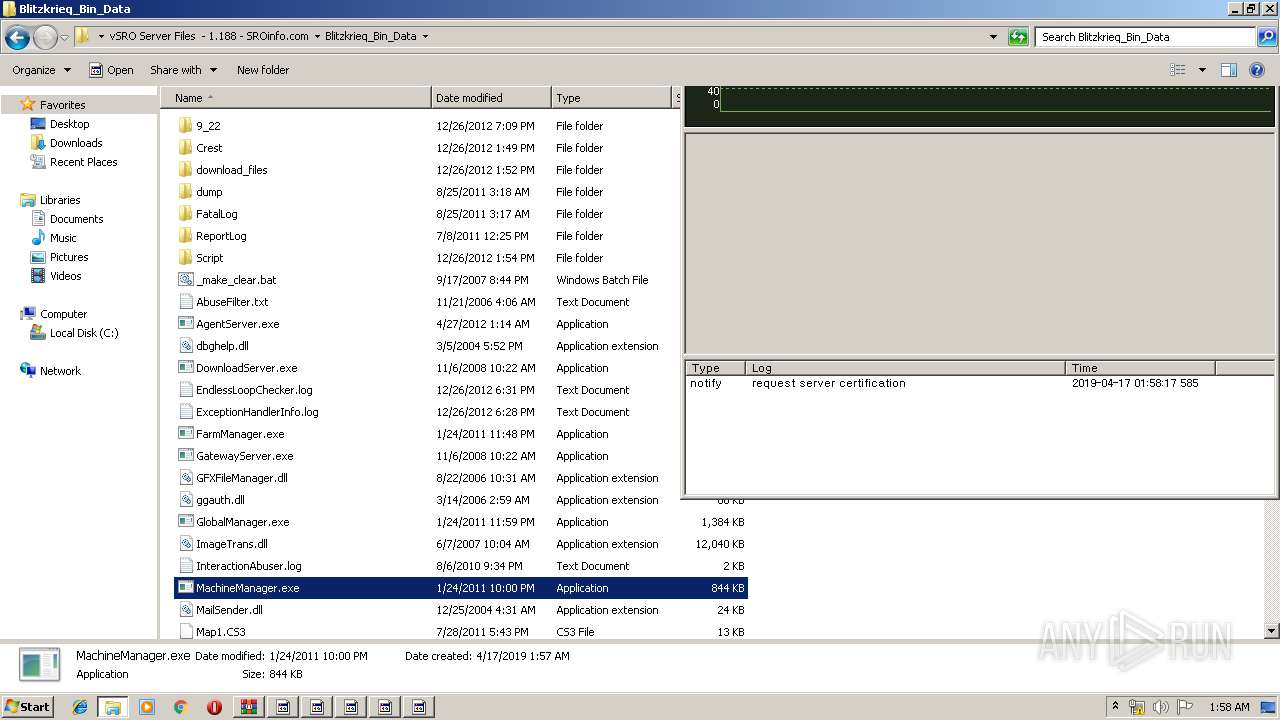Sort files by Date modified column
Image resolution: width=1280 pixels, height=720 pixels.
coord(491,98)
